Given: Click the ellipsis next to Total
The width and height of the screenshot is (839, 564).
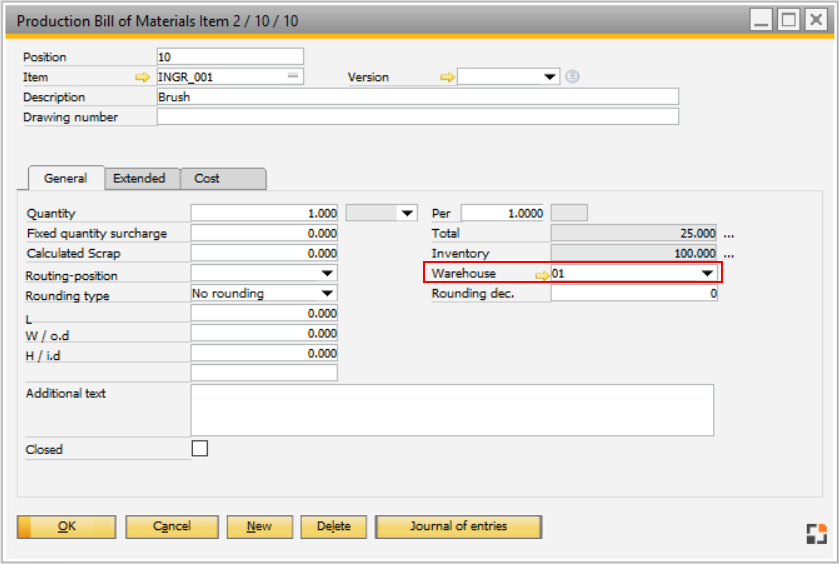Looking at the screenshot, I should [x=729, y=234].
